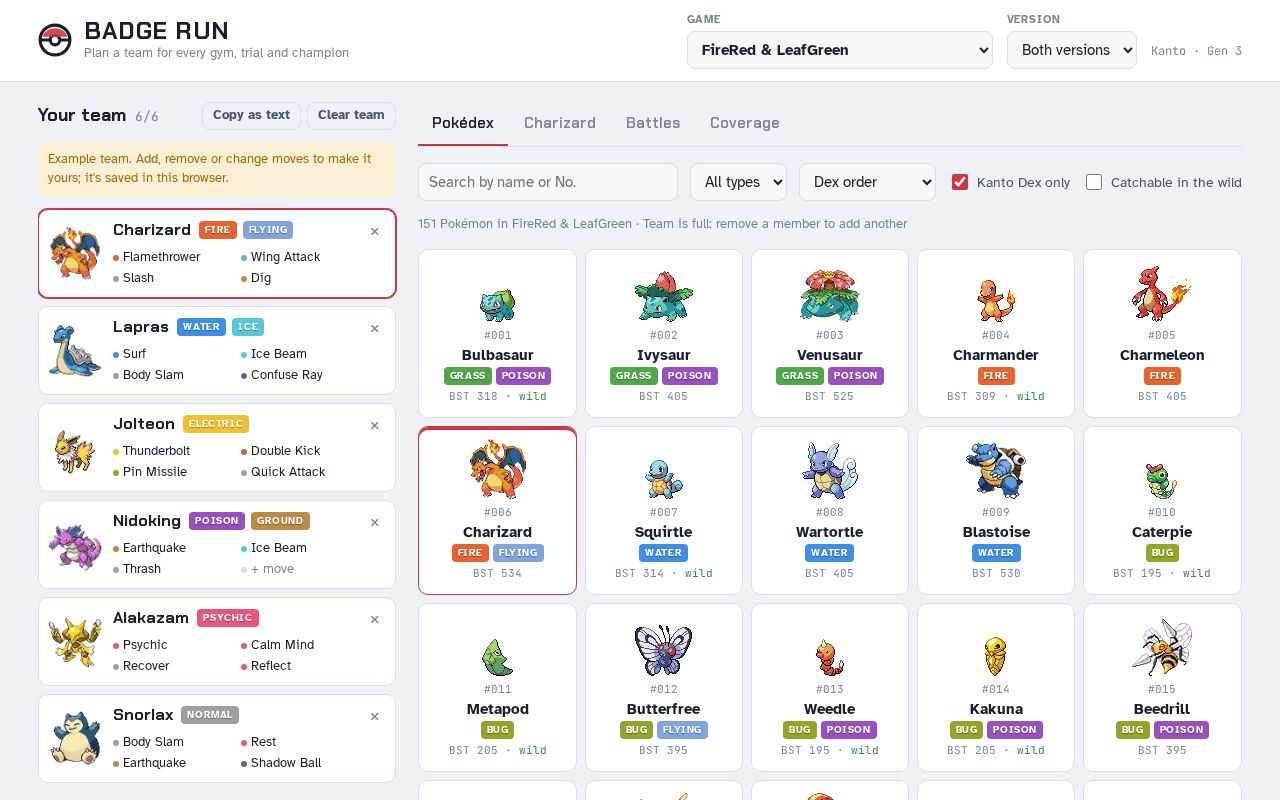
Task: Select the Charizard team sprite
Action: tap(75, 253)
